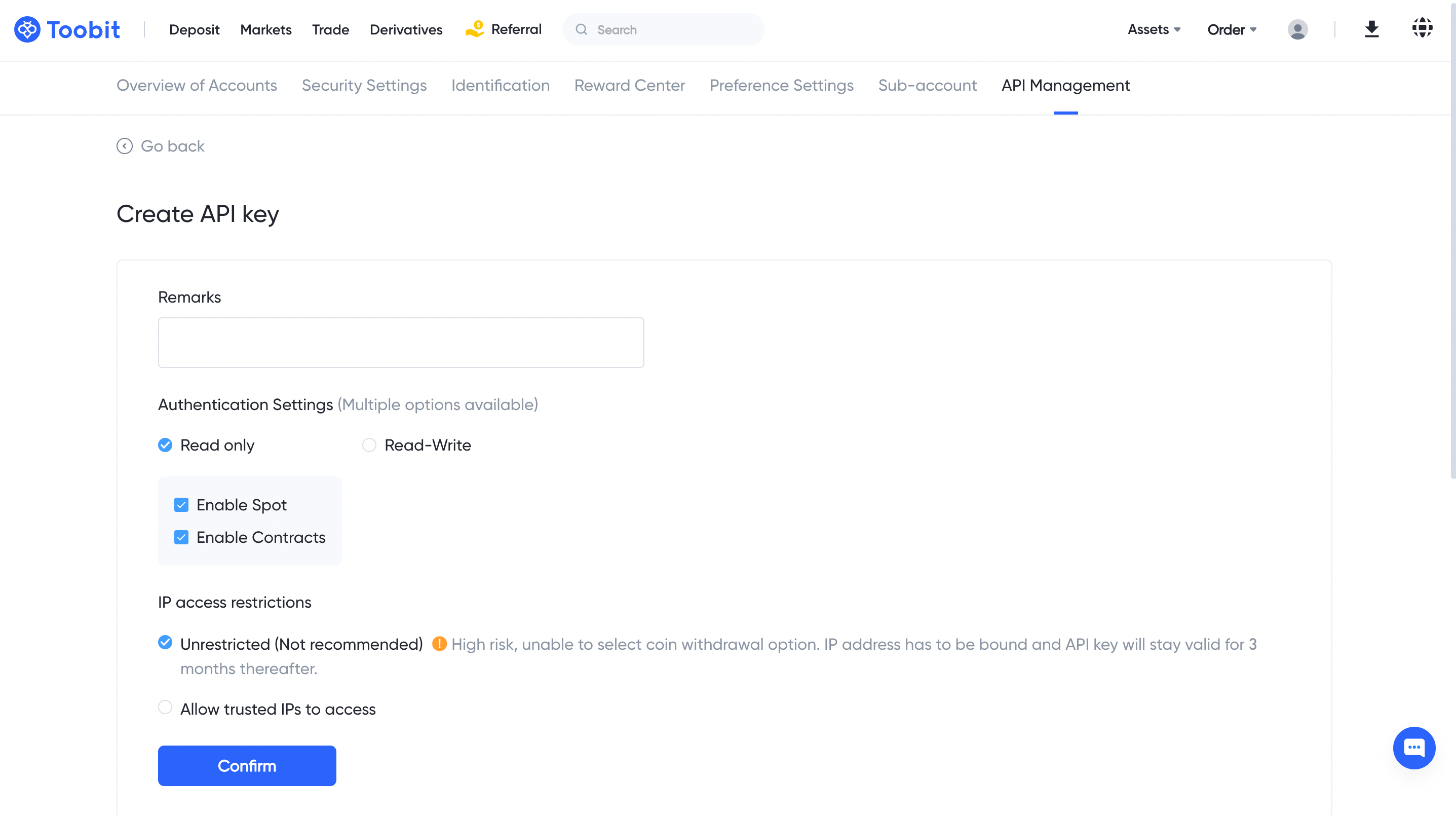Image resolution: width=1456 pixels, height=816 pixels.
Task: Uncheck Enable Contracts checkbox
Action: (181, 537)
